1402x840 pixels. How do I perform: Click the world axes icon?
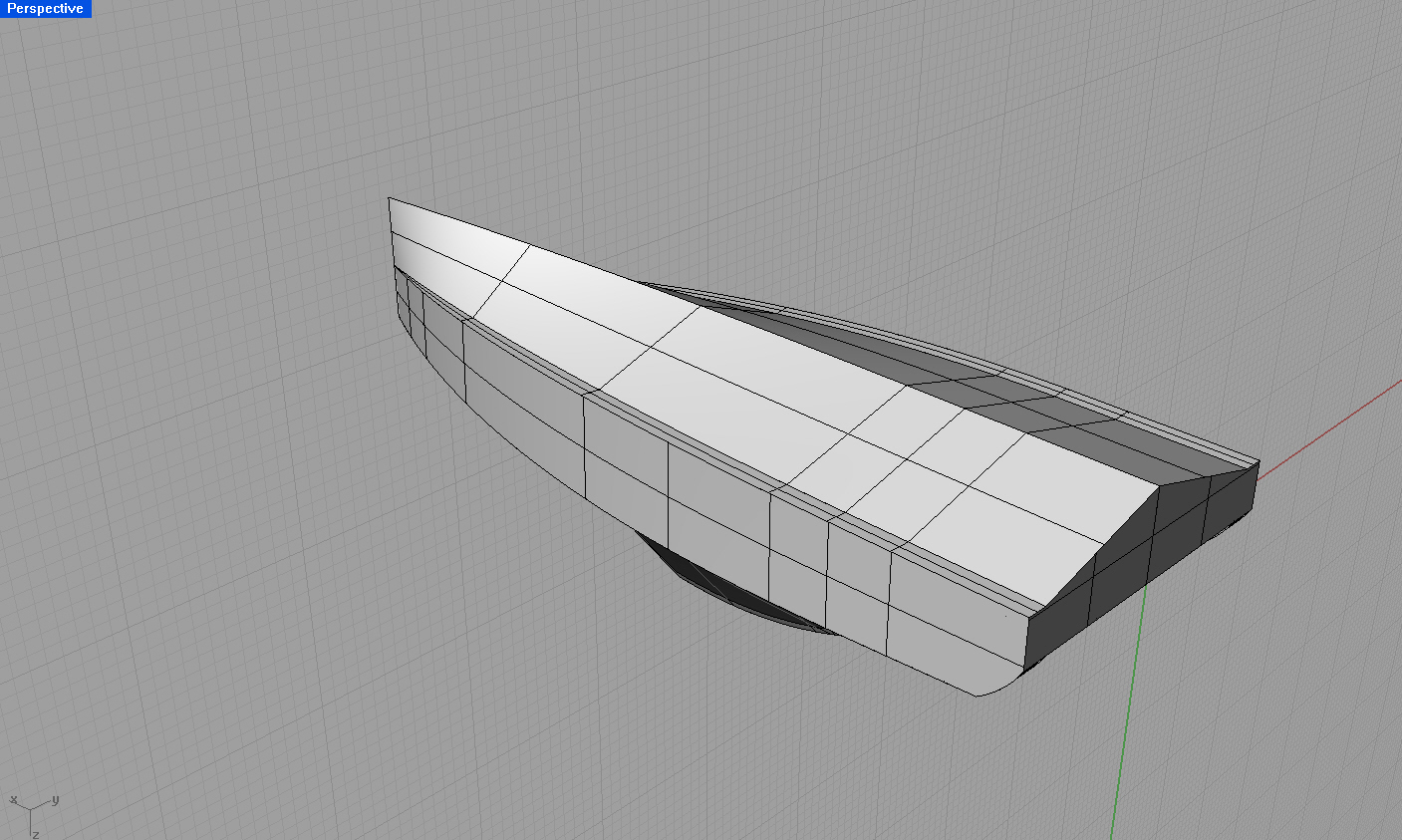pyautogui.click(x=35, y=815)
